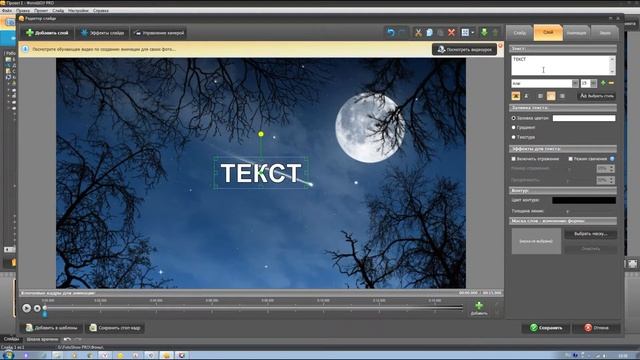This screenshot has width=640, height=360.
Task: Click green rotation handle above ТЕКСТ
Action: pyautogui.click(x=261, y=134)
